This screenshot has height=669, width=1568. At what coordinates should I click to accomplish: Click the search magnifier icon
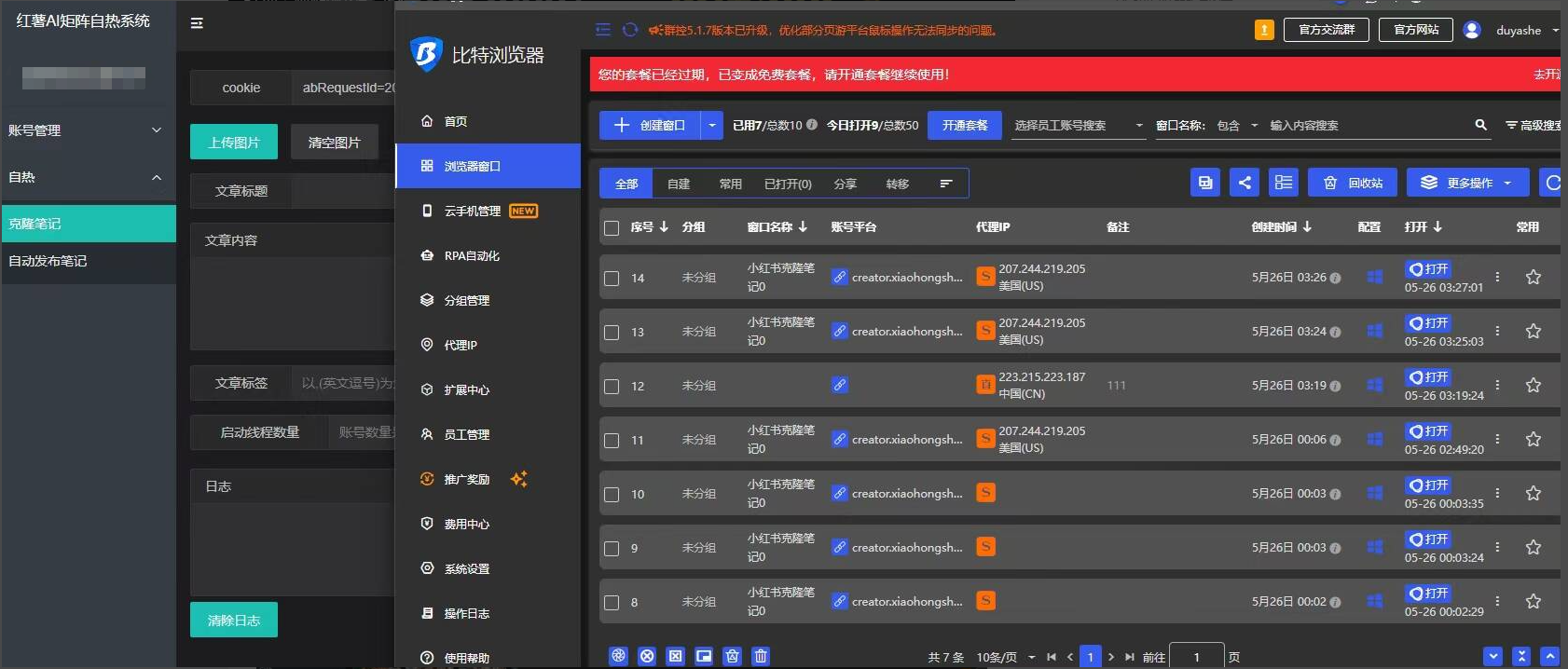pos(1480,125)
